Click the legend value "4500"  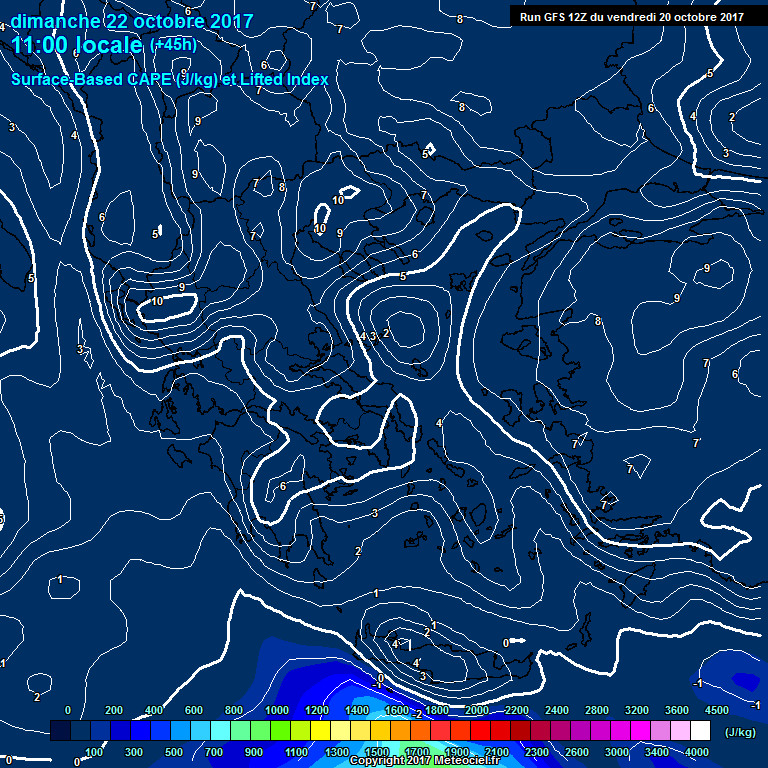(717, 710)
